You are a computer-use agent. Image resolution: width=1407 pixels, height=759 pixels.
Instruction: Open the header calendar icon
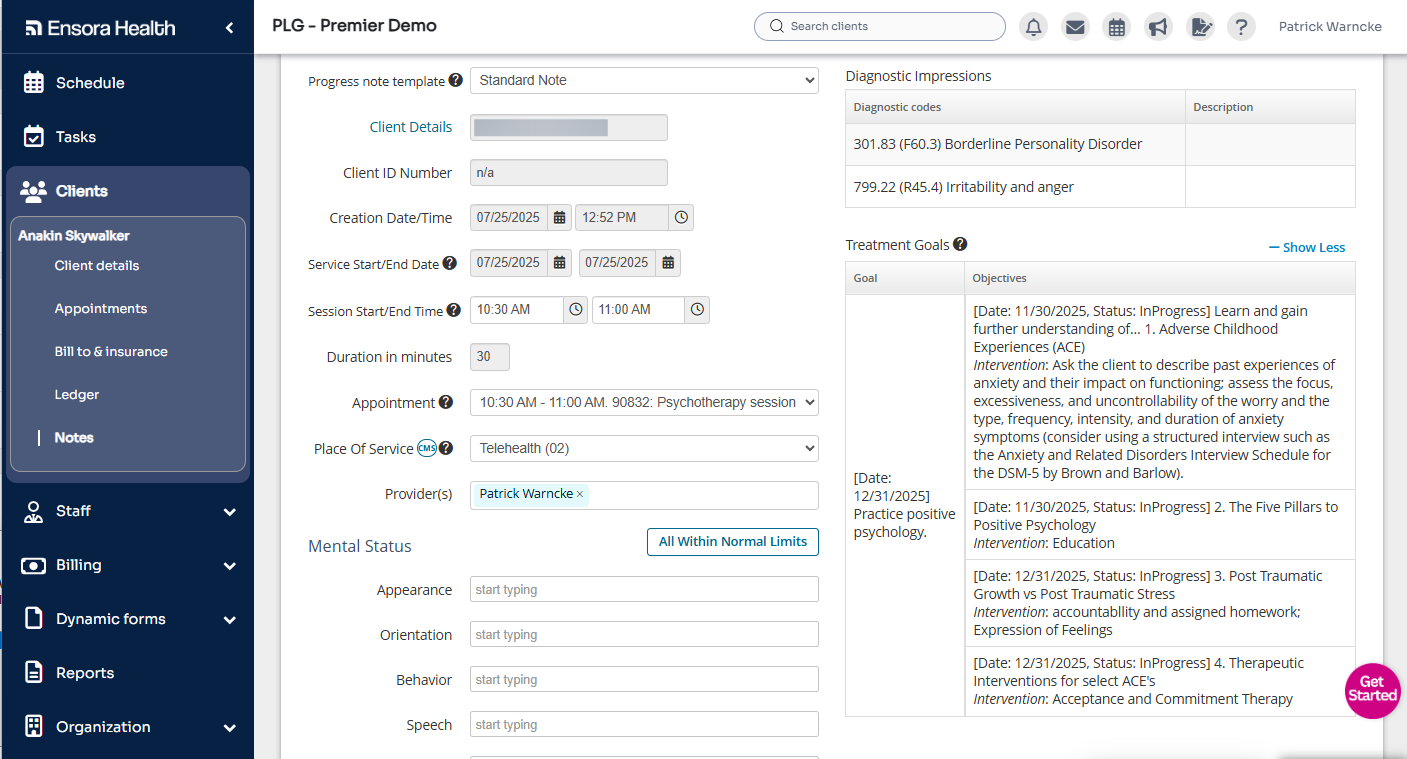click(1117, 27)
